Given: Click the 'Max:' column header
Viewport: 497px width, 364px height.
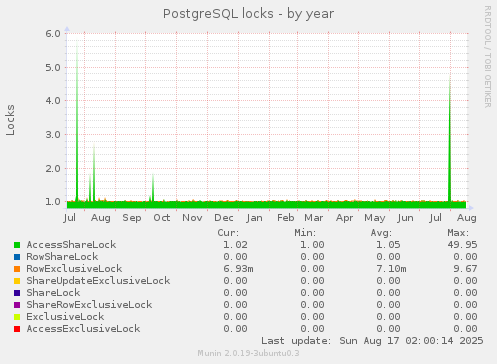Looking at the screenshot, I should click(x=458, y=233).
